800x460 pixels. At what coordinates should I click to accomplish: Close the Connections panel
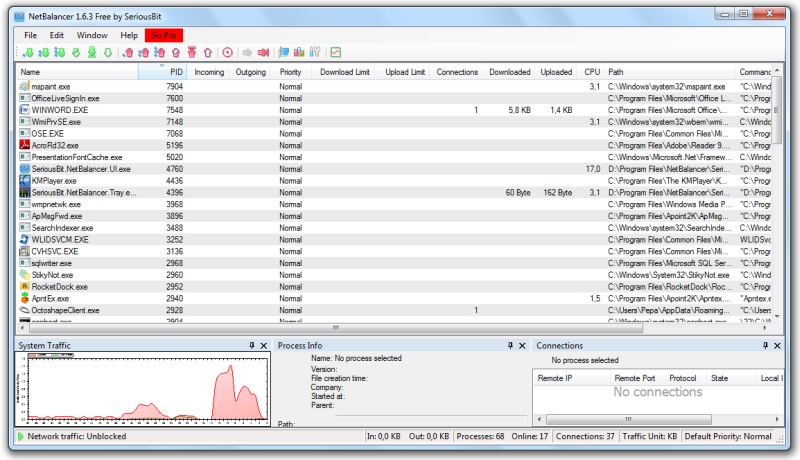[x=778, y=346]
